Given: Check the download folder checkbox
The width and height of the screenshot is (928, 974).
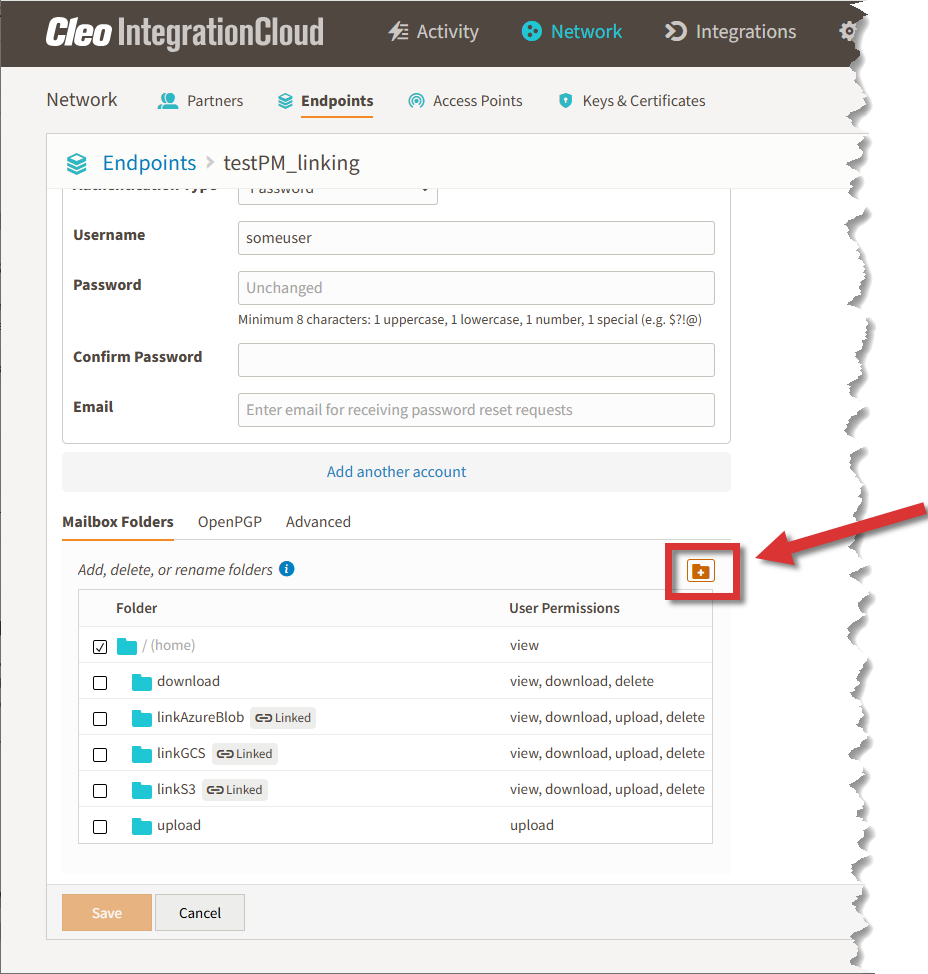Looking at the screenshot, I should pos(100,683).
